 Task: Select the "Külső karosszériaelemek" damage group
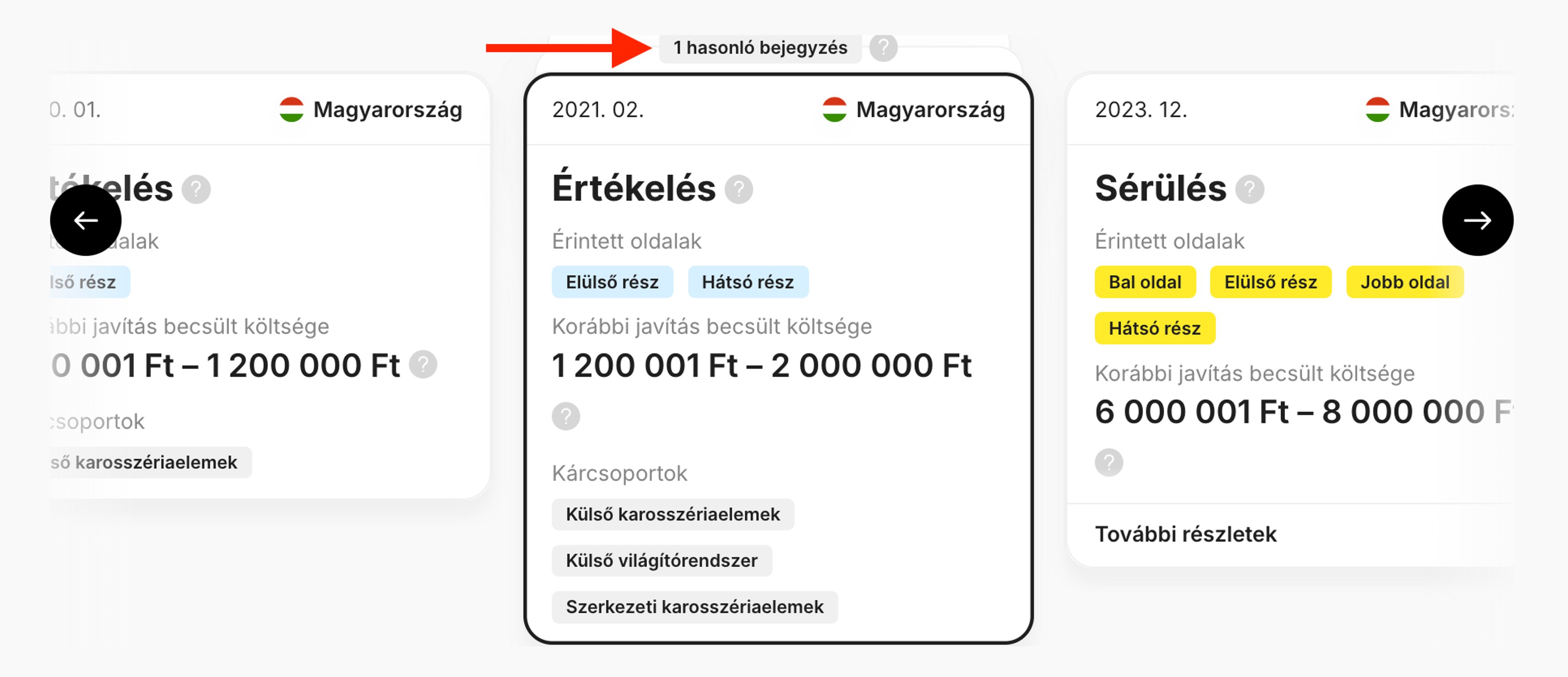tap(672, 514)
